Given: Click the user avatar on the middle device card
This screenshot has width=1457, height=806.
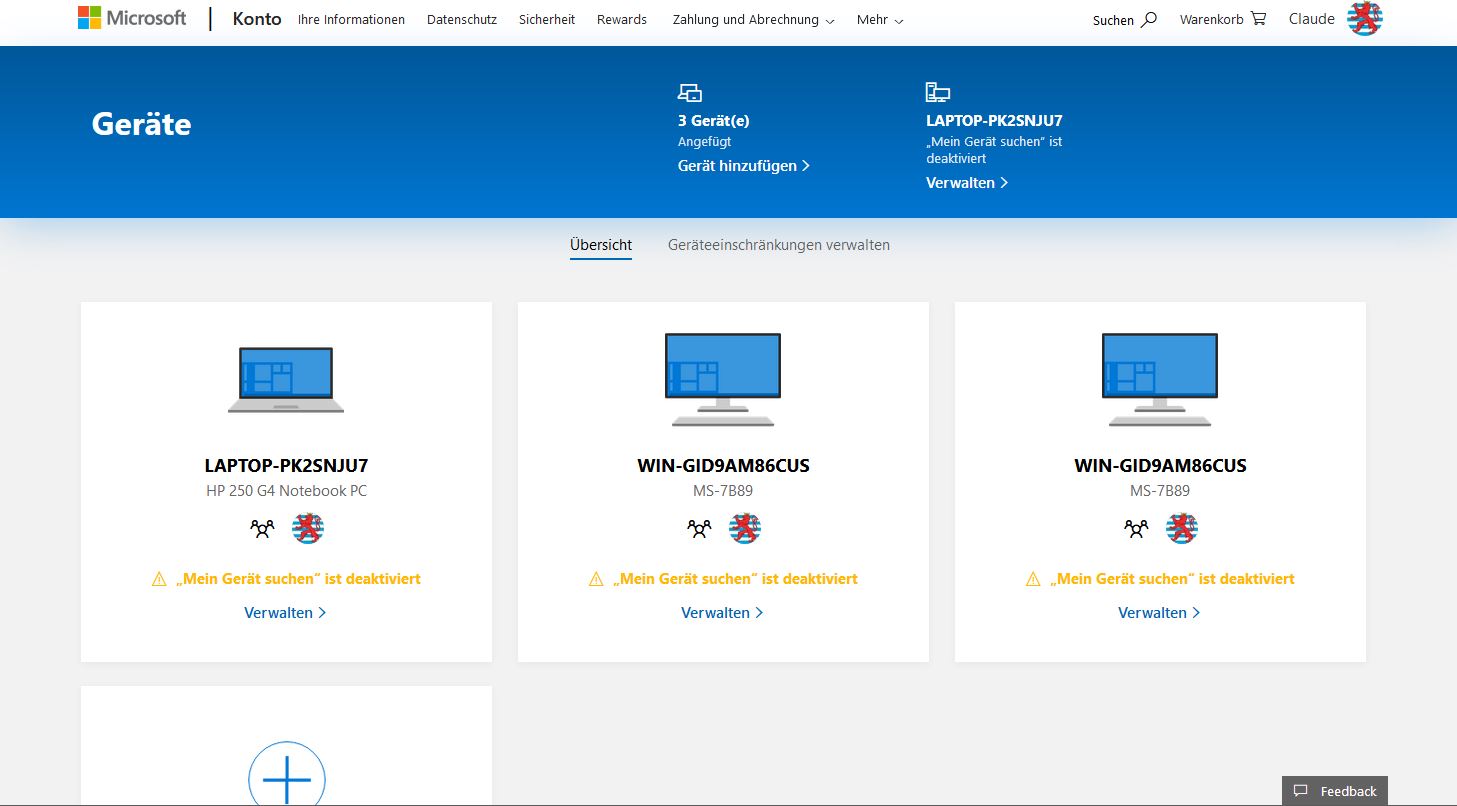Looking at the screenshot, I should pyautogui.click(x=745, y=528).
